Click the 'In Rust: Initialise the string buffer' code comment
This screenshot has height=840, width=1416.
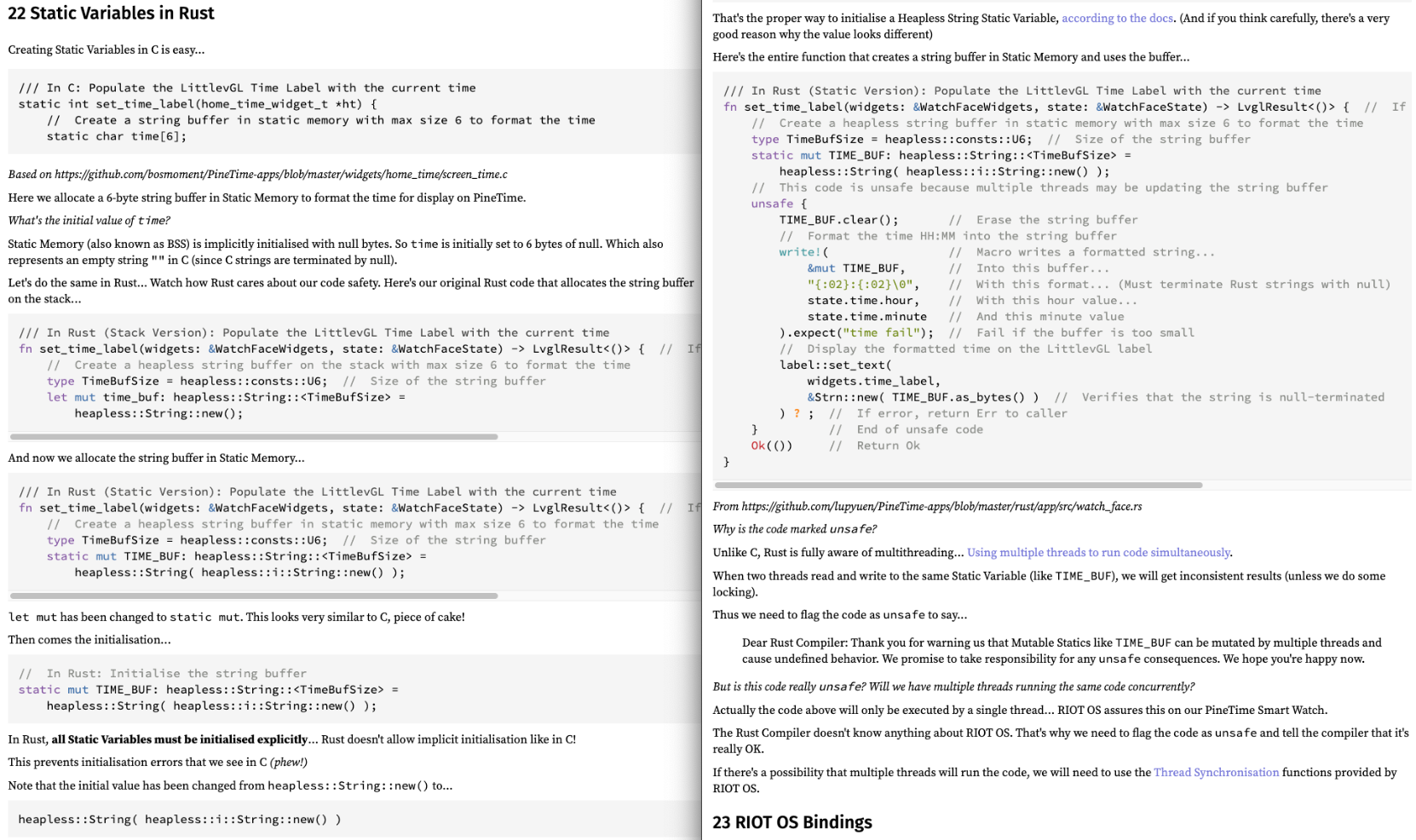click(176, 673)
